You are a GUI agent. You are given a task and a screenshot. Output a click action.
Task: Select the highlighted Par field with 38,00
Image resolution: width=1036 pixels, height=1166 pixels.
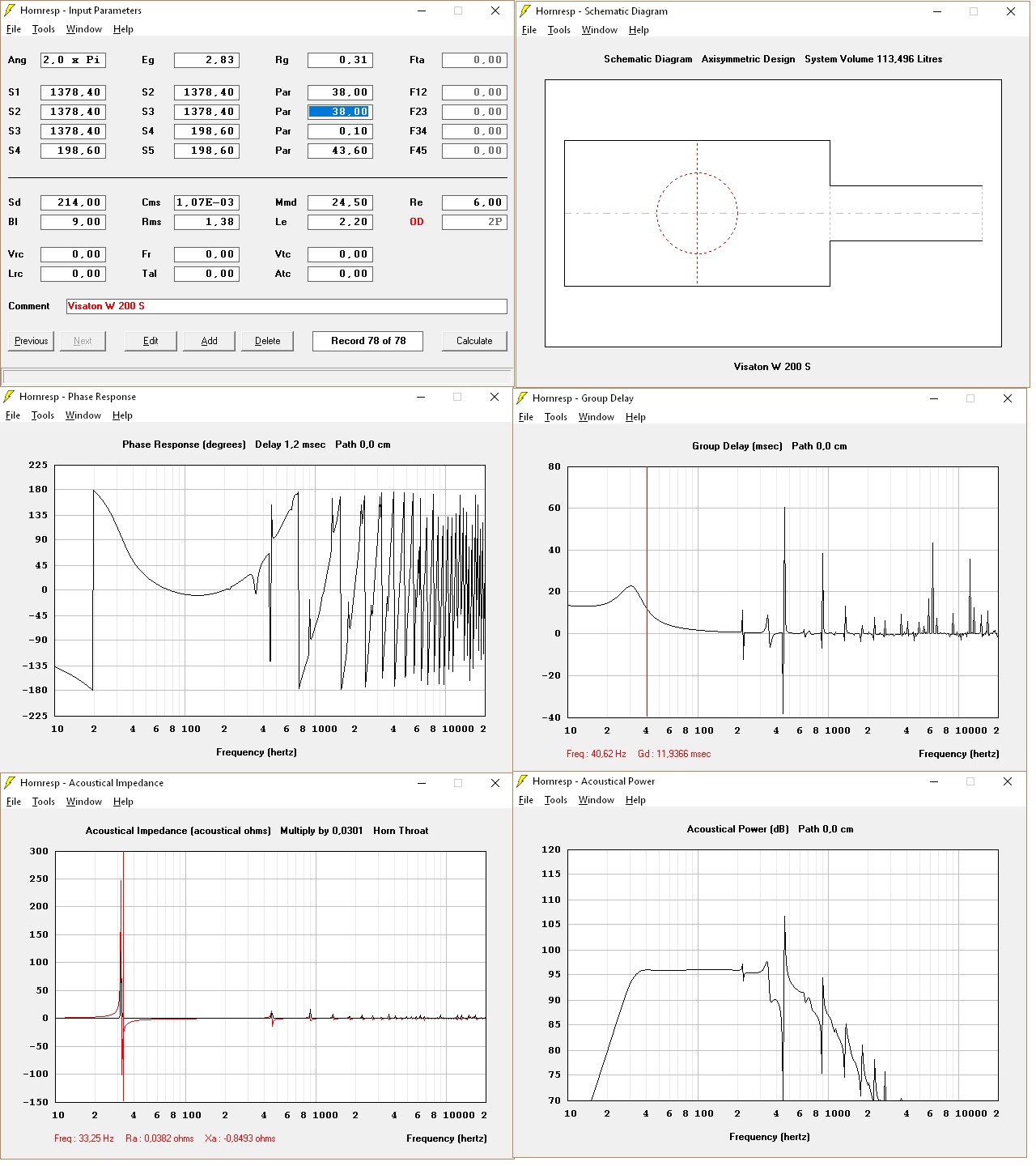(x=340, y=112)
